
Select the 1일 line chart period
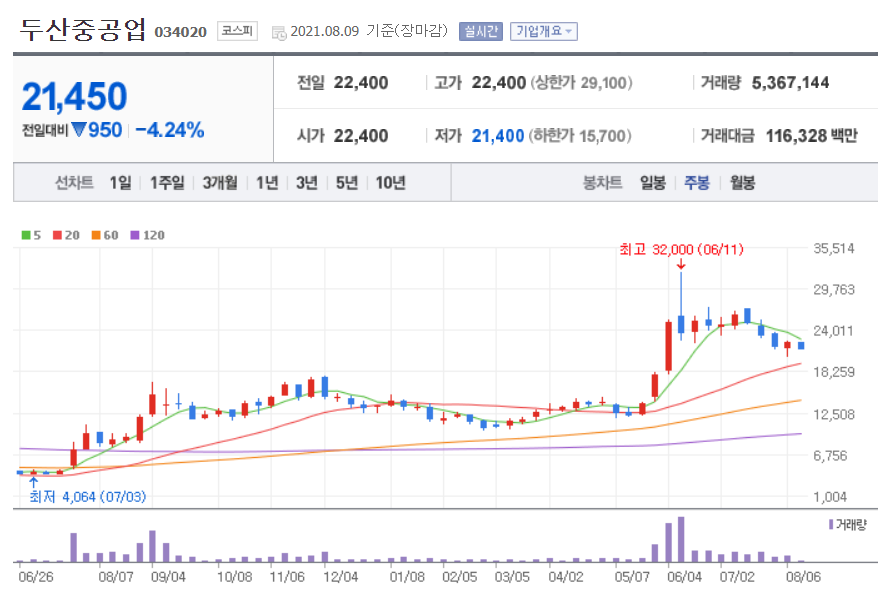coord(120,183)
